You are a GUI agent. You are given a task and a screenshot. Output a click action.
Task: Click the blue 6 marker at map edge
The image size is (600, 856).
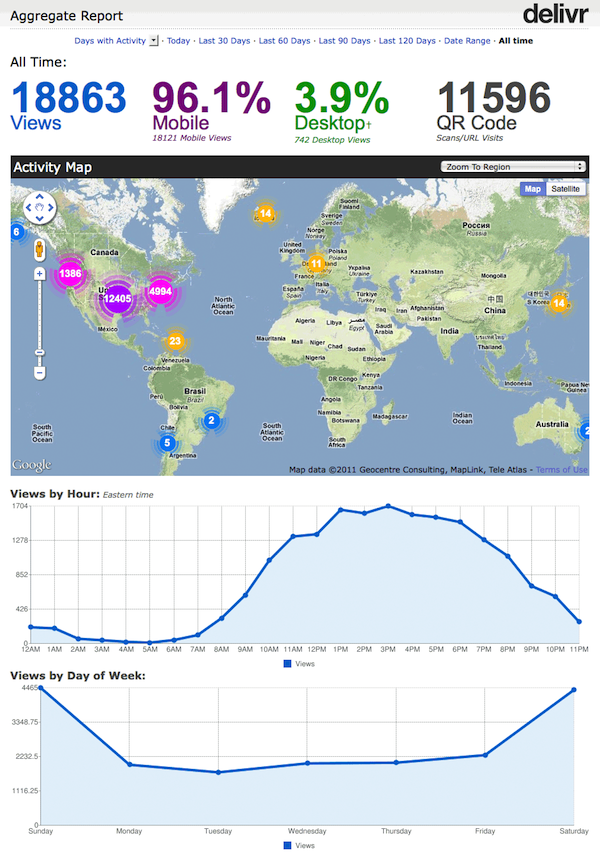point(16,232)
